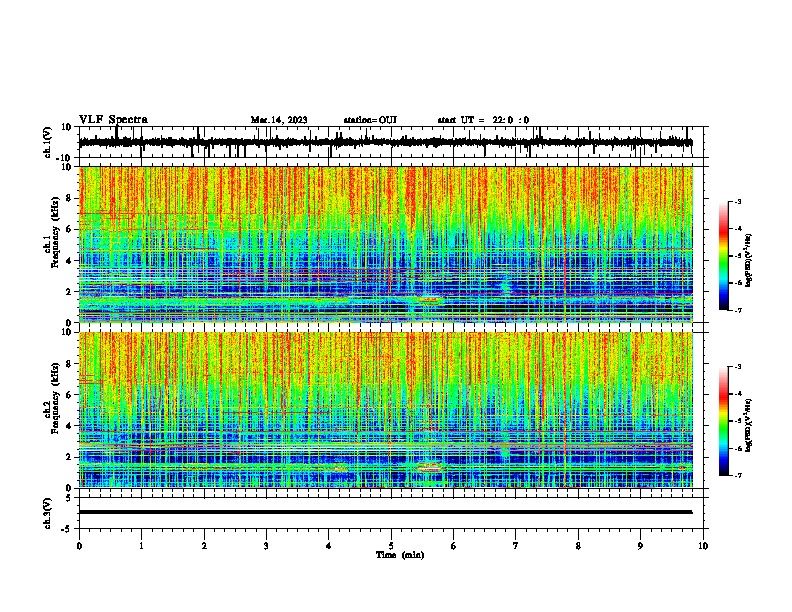Click the ch.2 spectrogram 4 kHz tick label
Viewport: 792px width, 612px height.
point(70,426)
